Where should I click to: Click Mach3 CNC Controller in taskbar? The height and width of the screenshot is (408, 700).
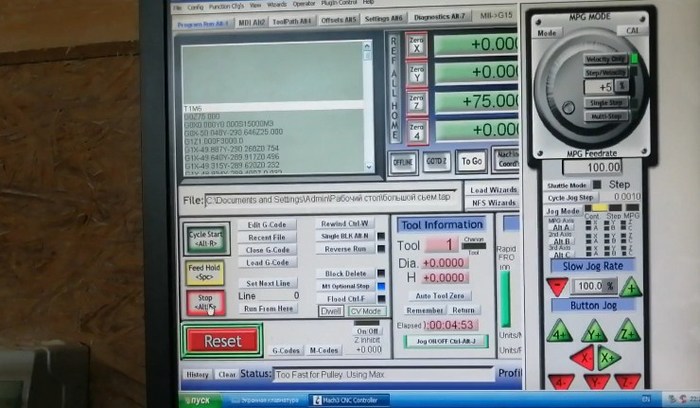[350, 400]
